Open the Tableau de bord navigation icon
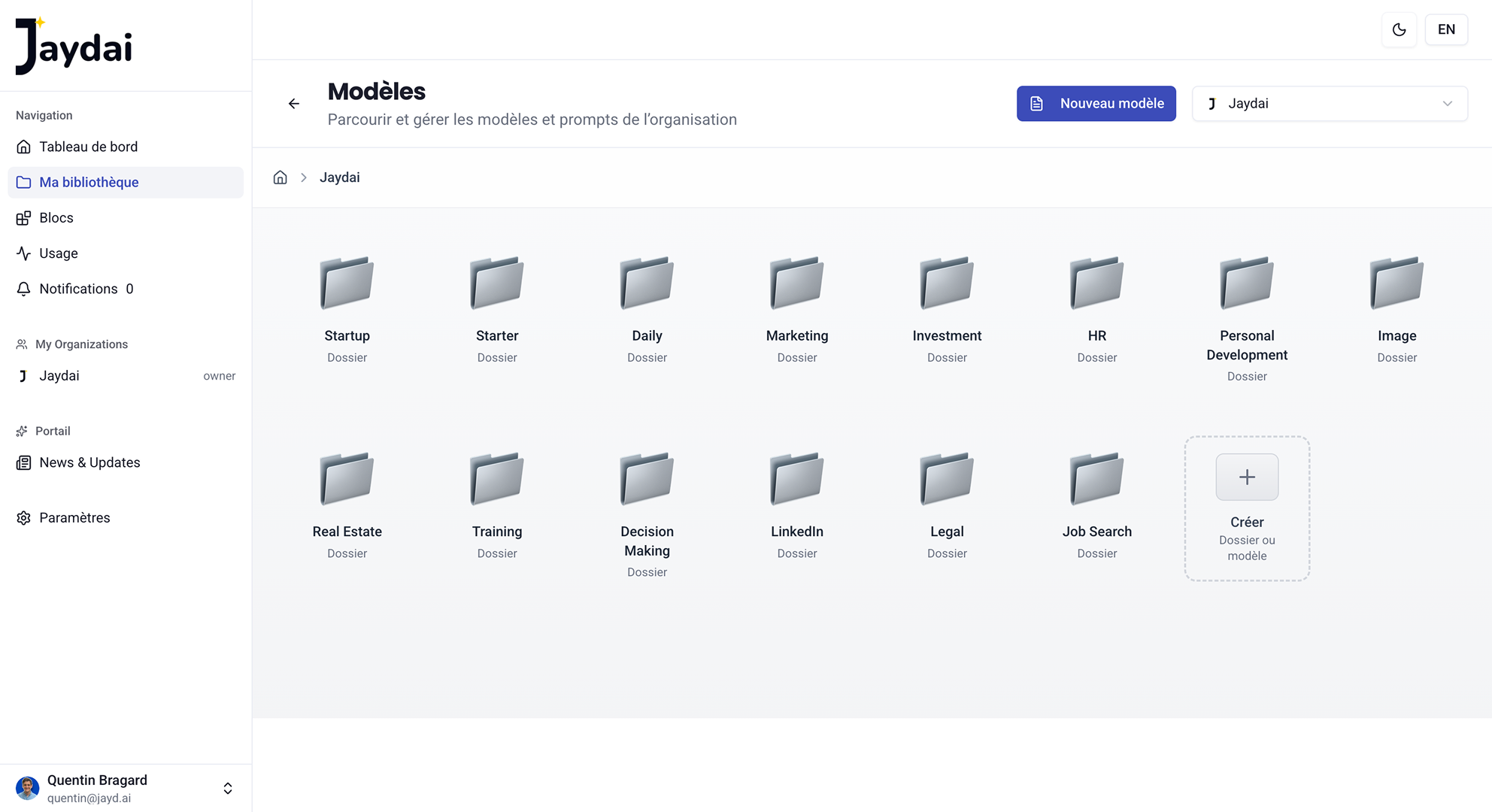1492x812 pixels. [x=23, y=146]
